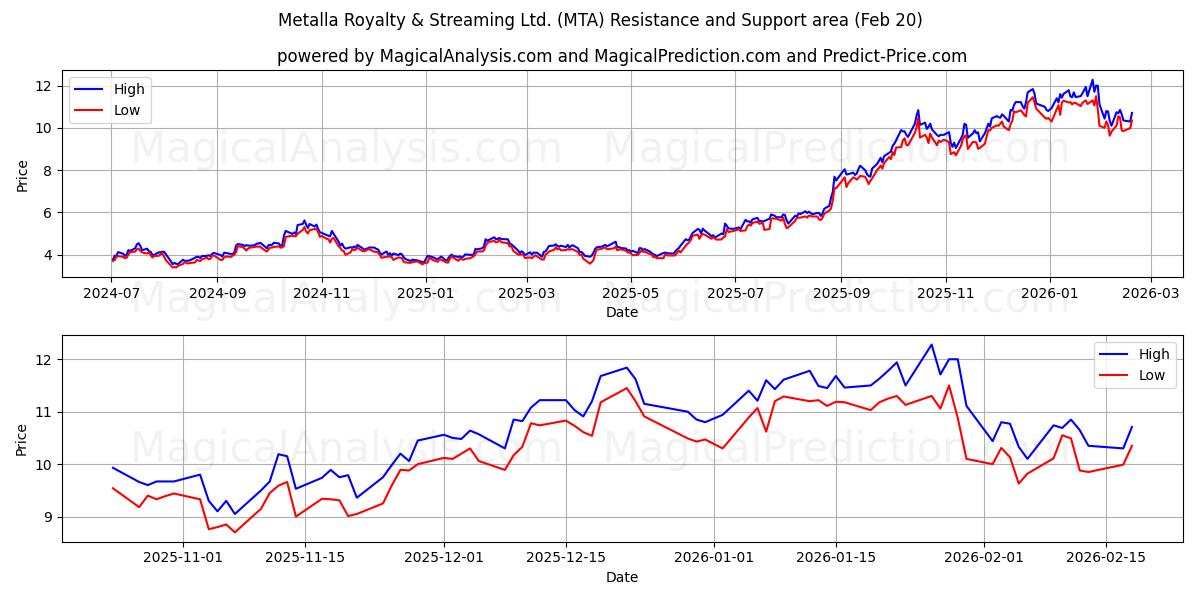Click the top chart y-axis '4' label
Image resolution: width=1200 pixels, height=600 pixels.
point(50,255)
